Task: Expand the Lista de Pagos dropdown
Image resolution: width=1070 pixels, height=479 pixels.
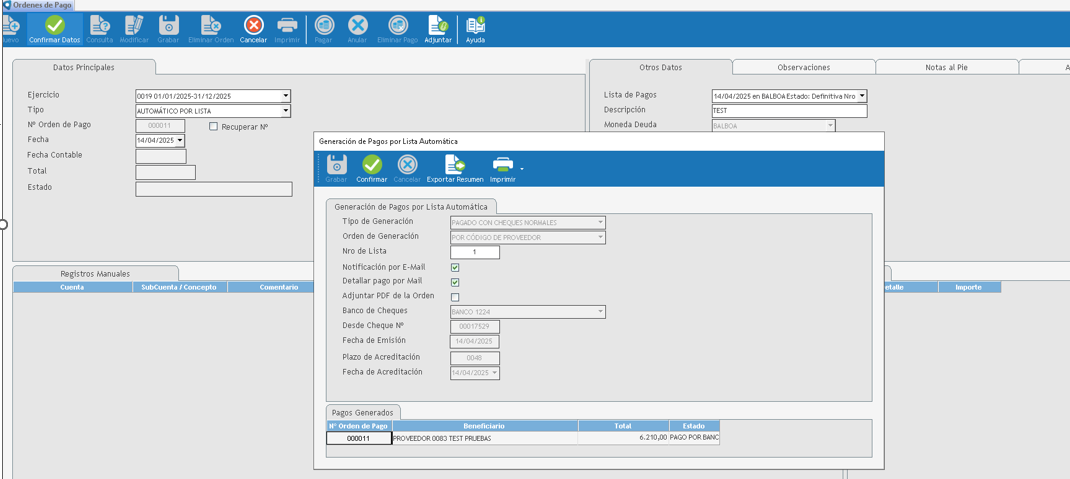Action: tap(862, 96)
